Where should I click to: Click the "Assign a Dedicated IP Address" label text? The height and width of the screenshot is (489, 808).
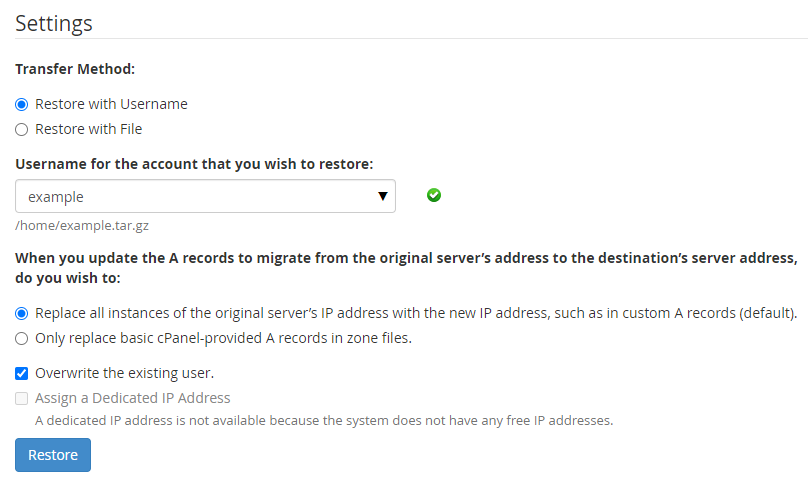132,398
